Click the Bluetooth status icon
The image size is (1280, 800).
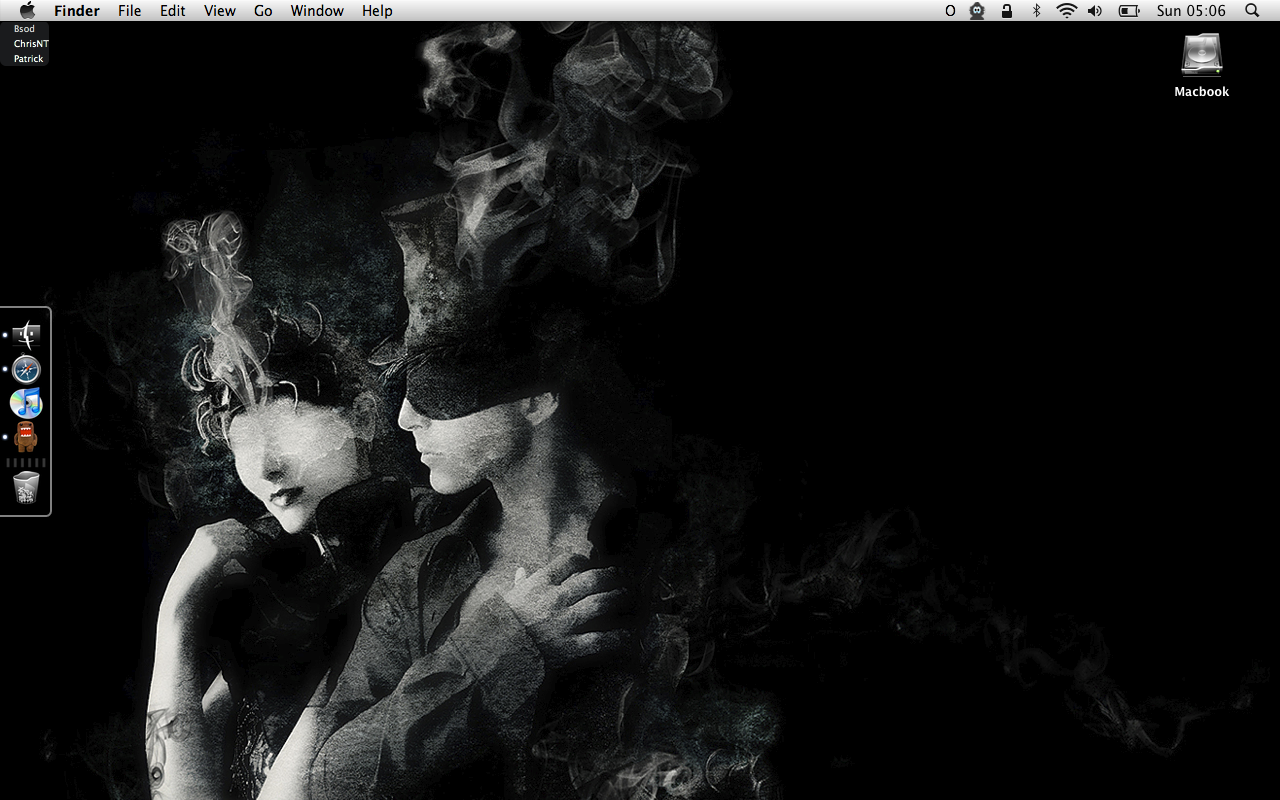pyautogui.click(x=1036, y=11)
